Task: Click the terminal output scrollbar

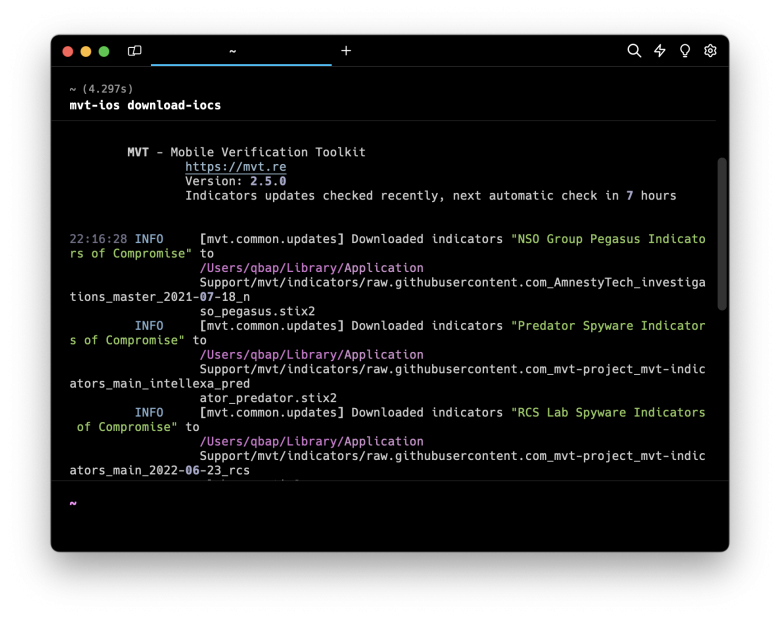Action: pyautogui.click(x=722, y=234)
